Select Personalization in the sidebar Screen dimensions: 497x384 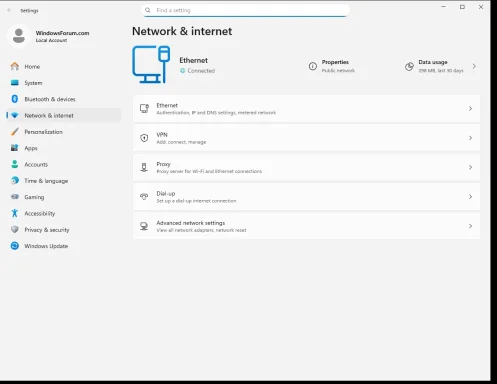tap(63, 132)
